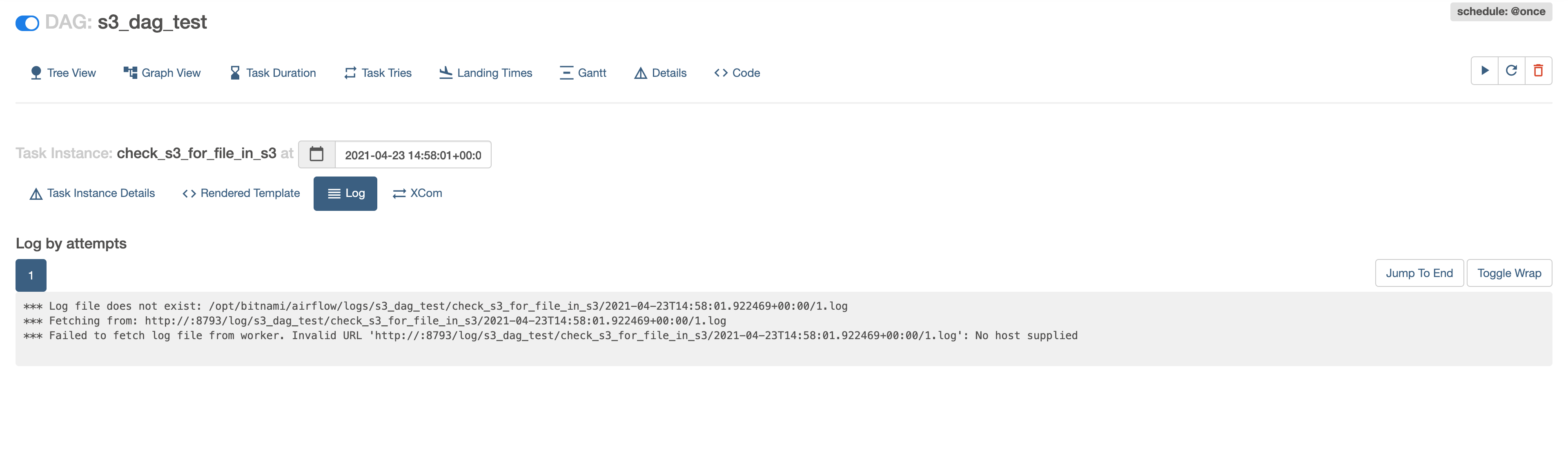
Task: Select log attempt number 1
Action: 31,275
